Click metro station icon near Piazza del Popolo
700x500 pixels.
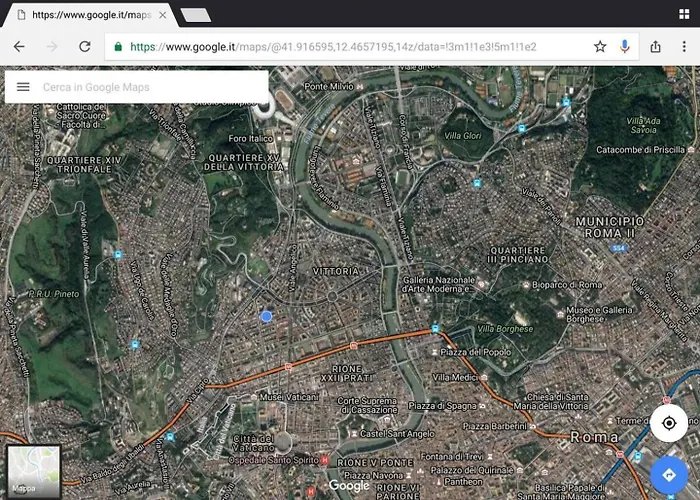pos(435,329)
